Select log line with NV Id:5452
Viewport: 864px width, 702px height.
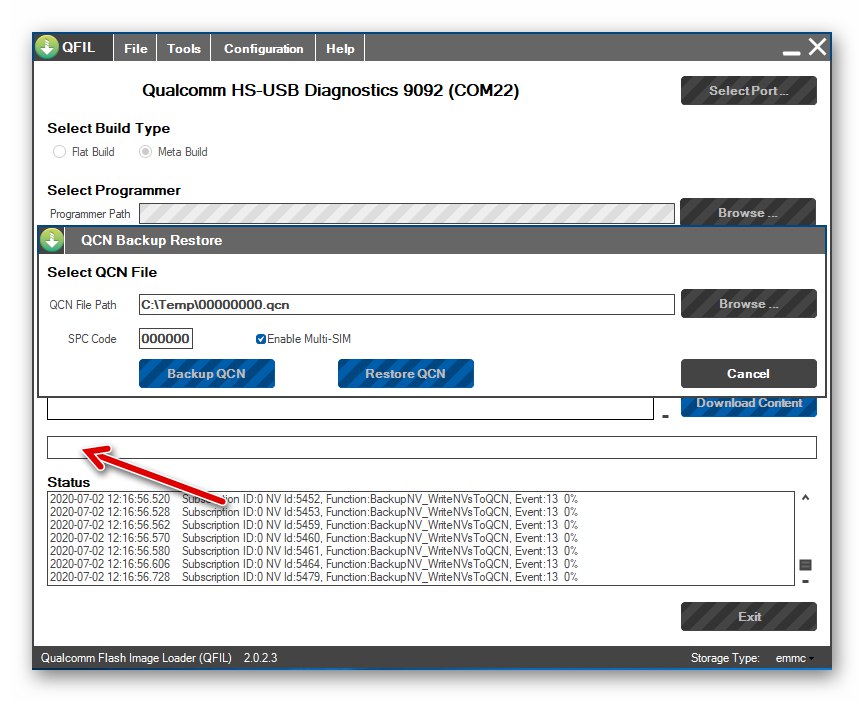tap(314, 499)
